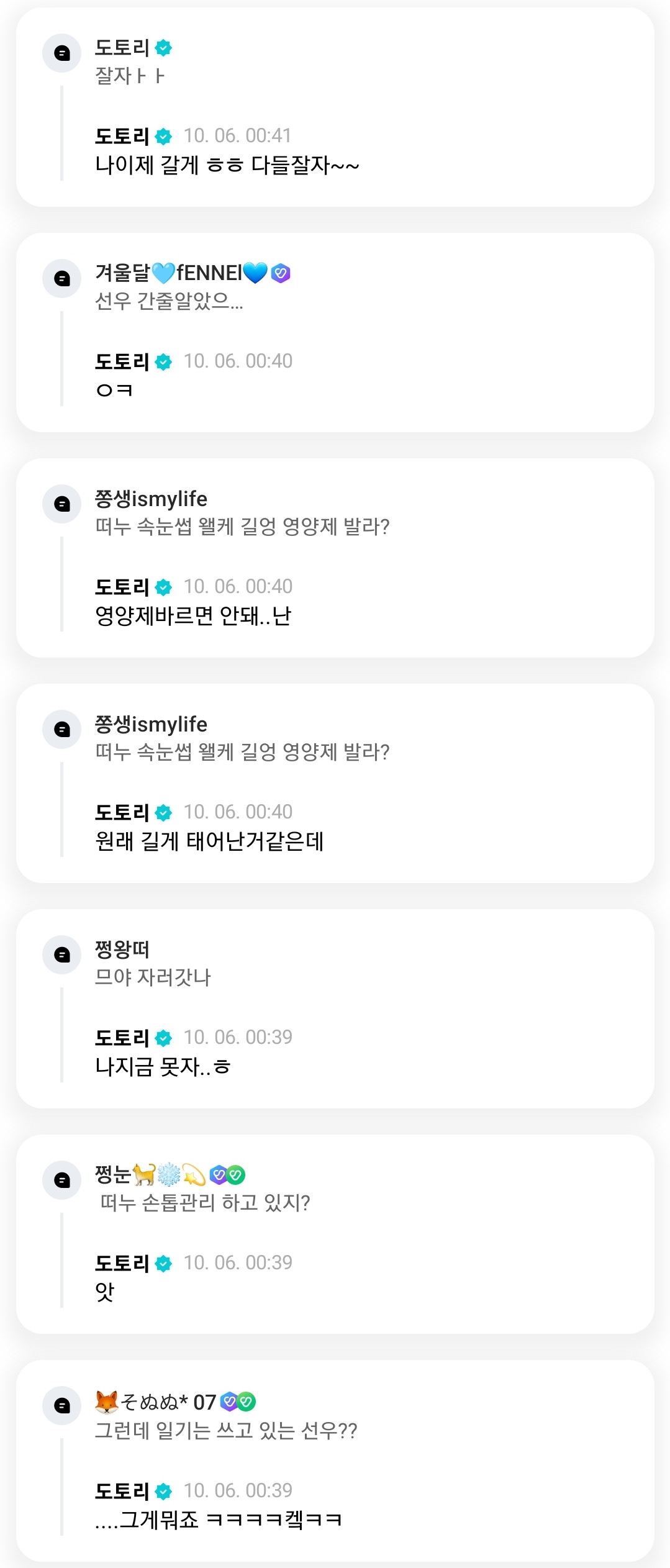
Task: Open the reply 원래 길게 태어난거같은데
Action: (209, 841)
